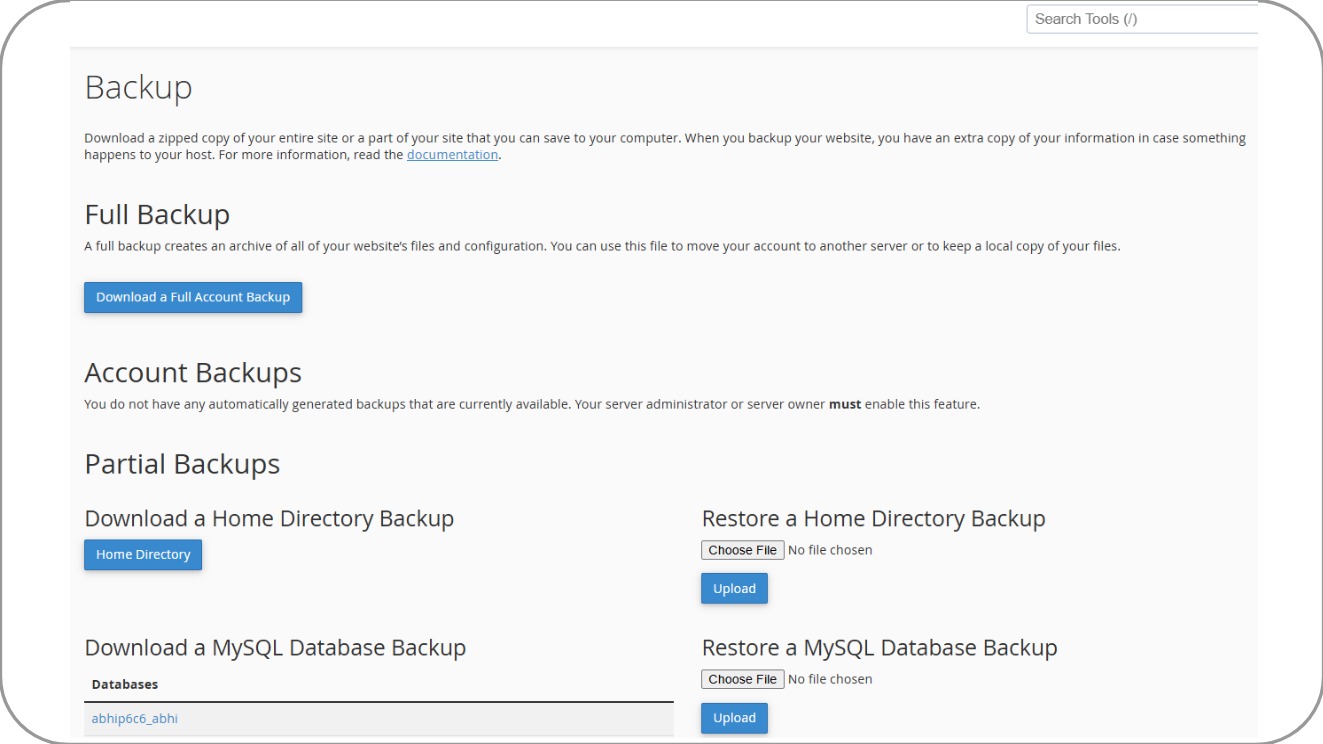Download the abhip6c6_abhi database backup
Viewport: 1323px width, 744px height.
point(135,718)
